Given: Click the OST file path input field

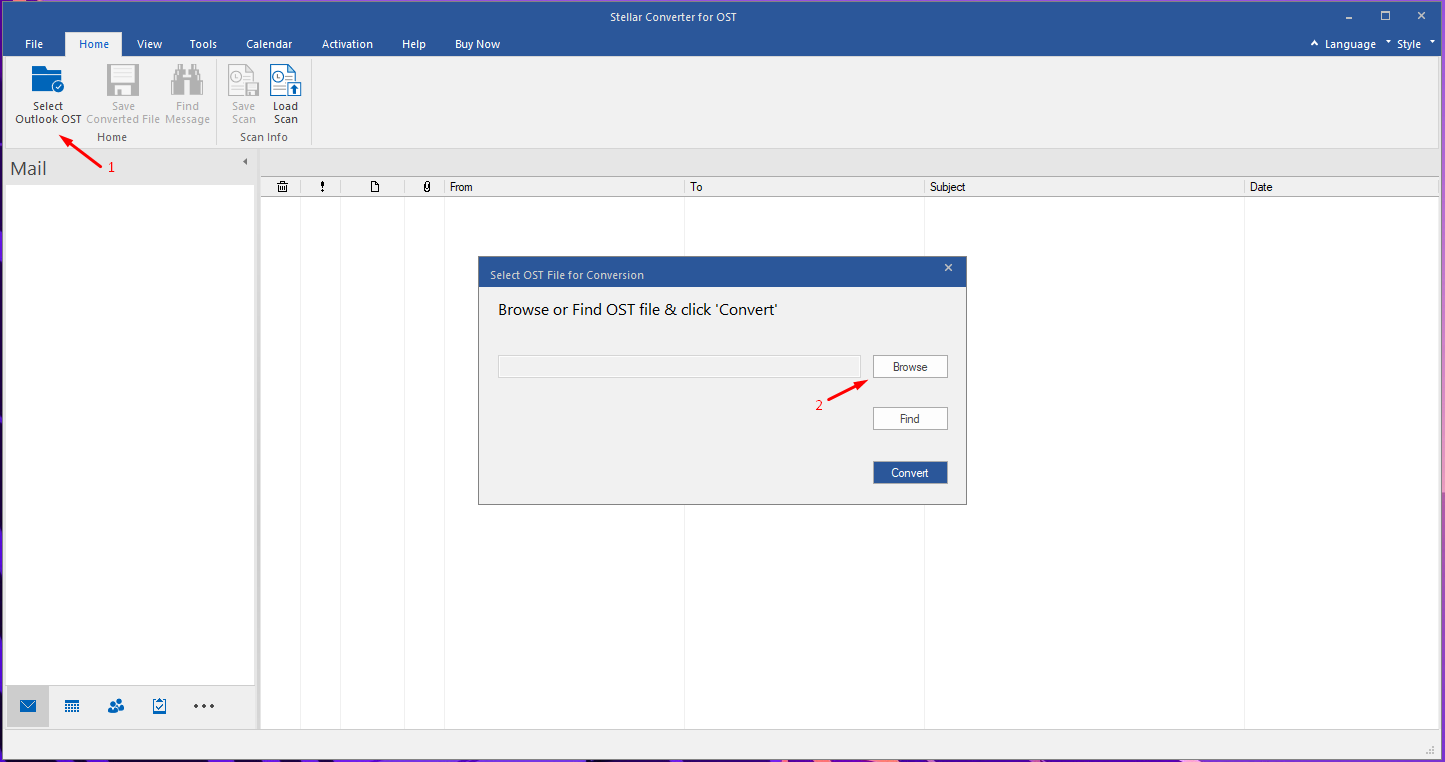Looking at the screenshot, I should [x=679, y=366].
